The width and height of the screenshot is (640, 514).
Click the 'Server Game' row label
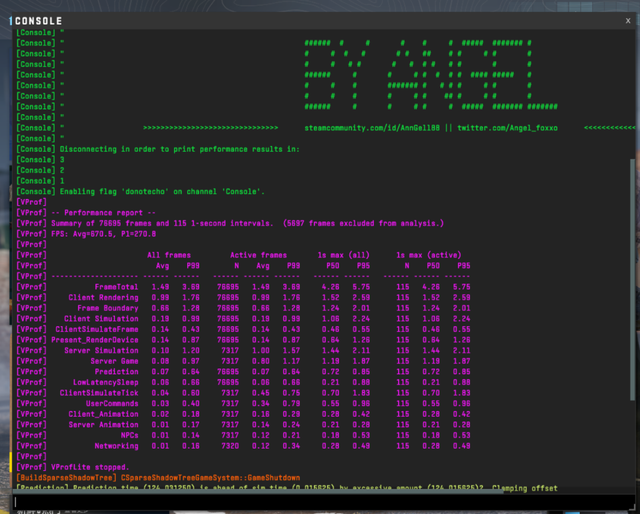click(114, 361)
